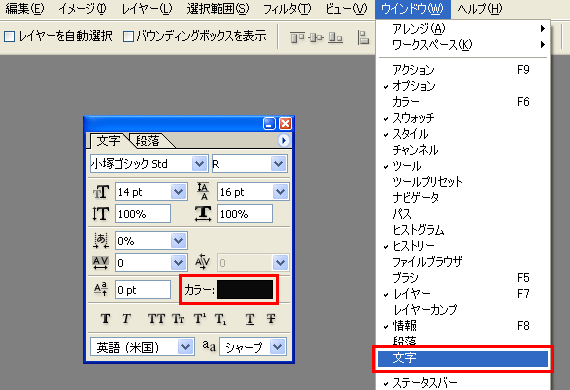570x390 pixels.
Task: Toggle superscript text style
Action: pyautogui.click(x=200, y=318)
